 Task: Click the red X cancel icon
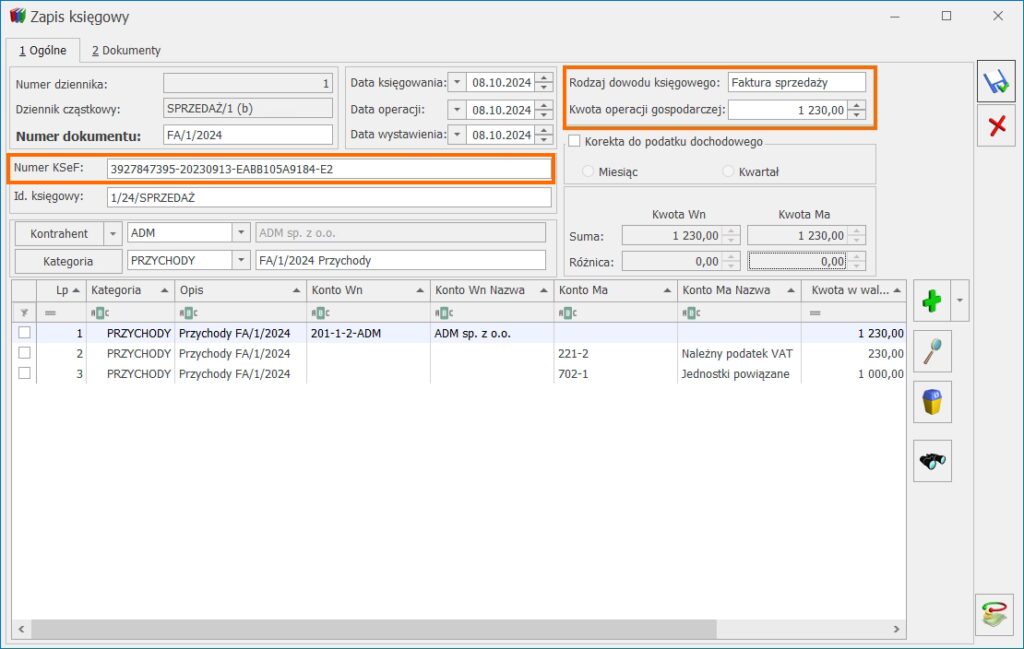click(995, 126)
